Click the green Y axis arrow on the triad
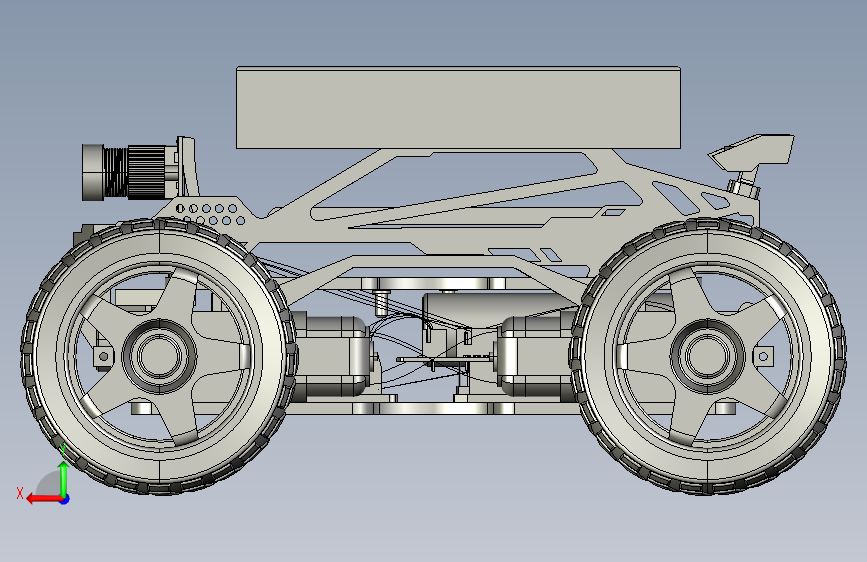Image resolution: width=867 pixels, height=562 pixels. (64, 479)
